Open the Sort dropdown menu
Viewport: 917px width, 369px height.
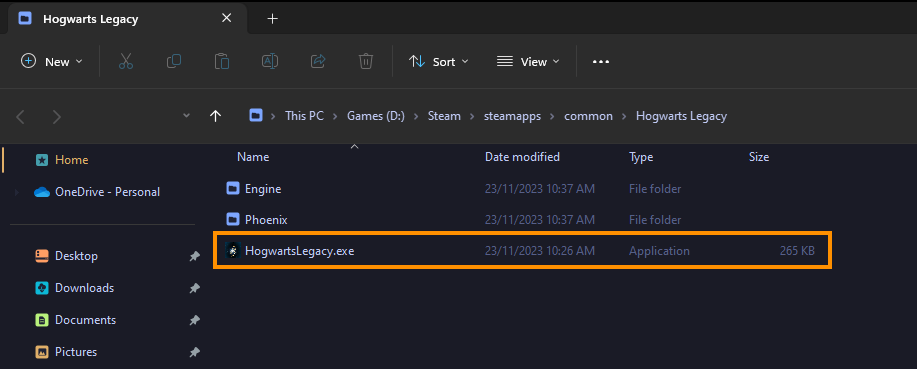[x=439, y=61]
